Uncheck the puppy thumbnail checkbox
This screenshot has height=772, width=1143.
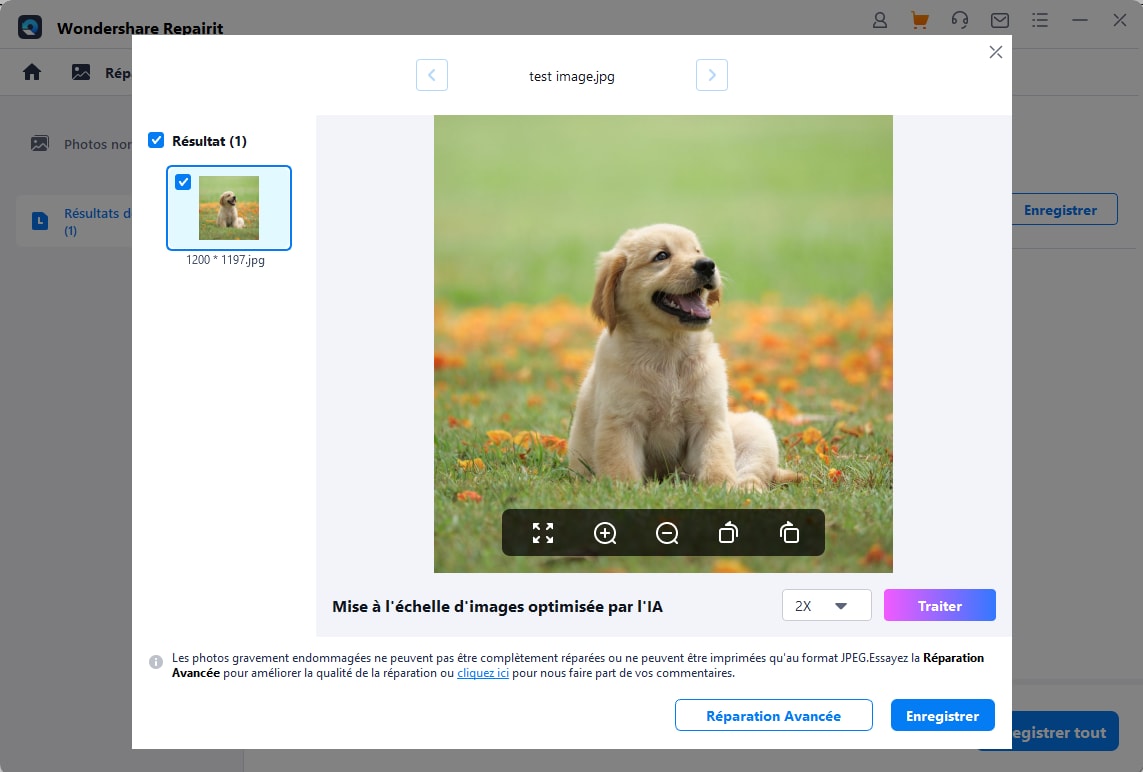pos(183,182)
